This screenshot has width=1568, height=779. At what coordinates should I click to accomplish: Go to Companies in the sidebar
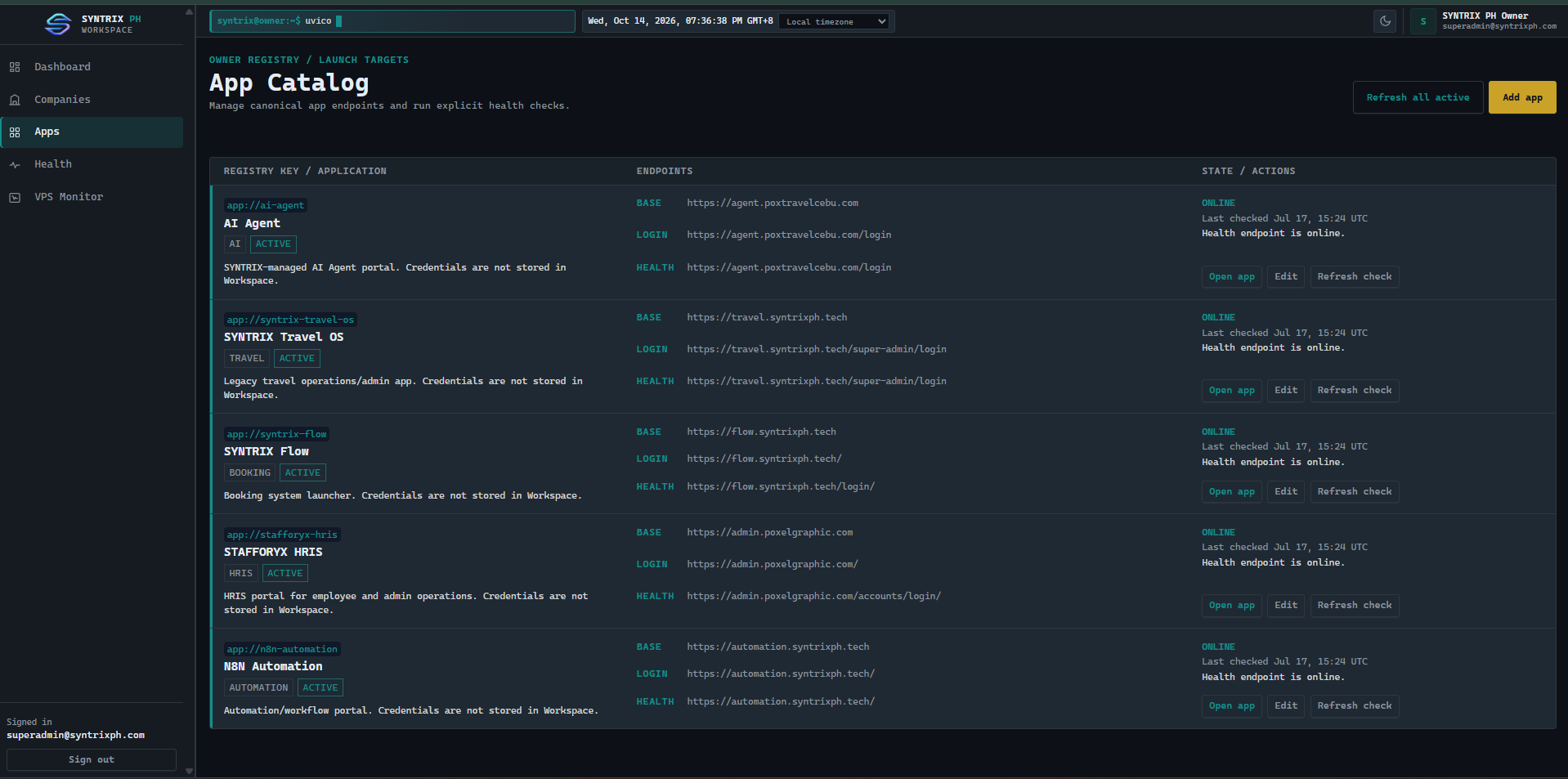tap(92, 100)
